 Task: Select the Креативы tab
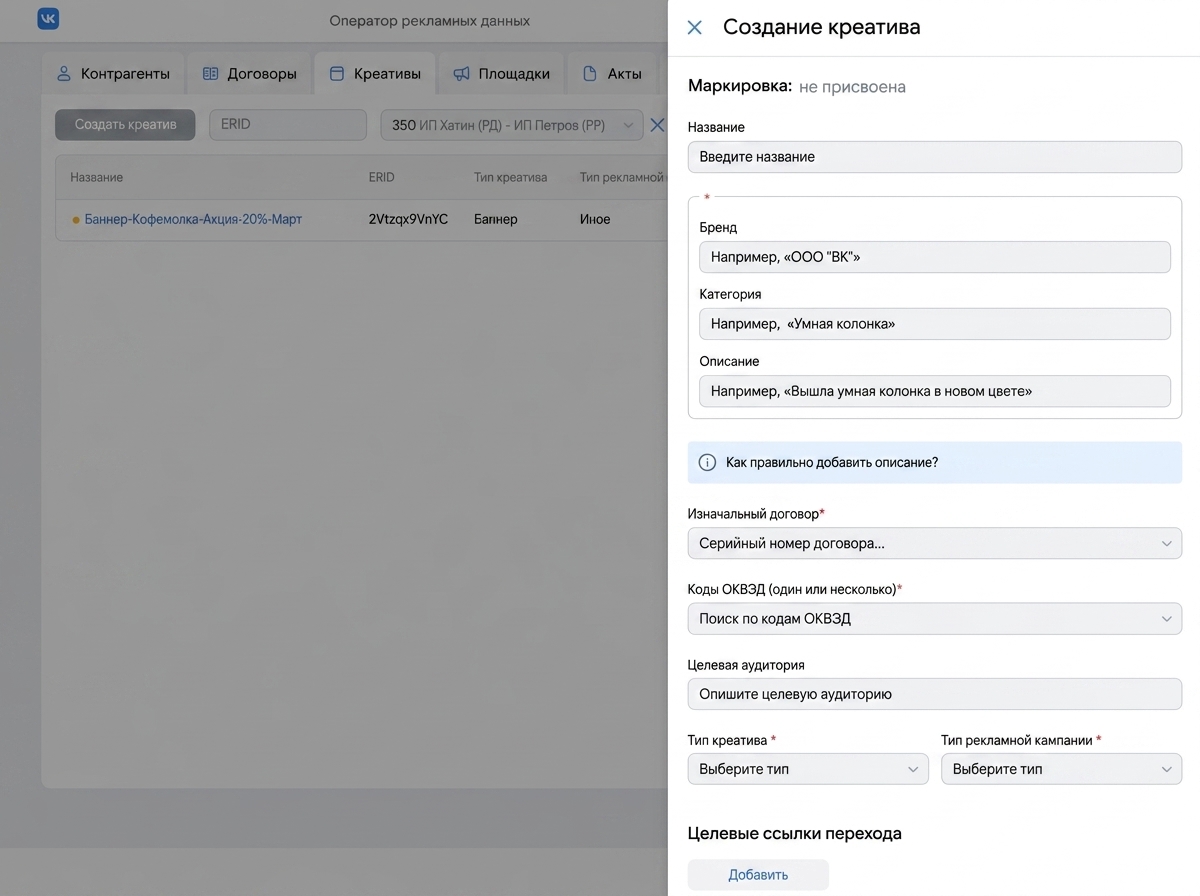coord(375,73)
